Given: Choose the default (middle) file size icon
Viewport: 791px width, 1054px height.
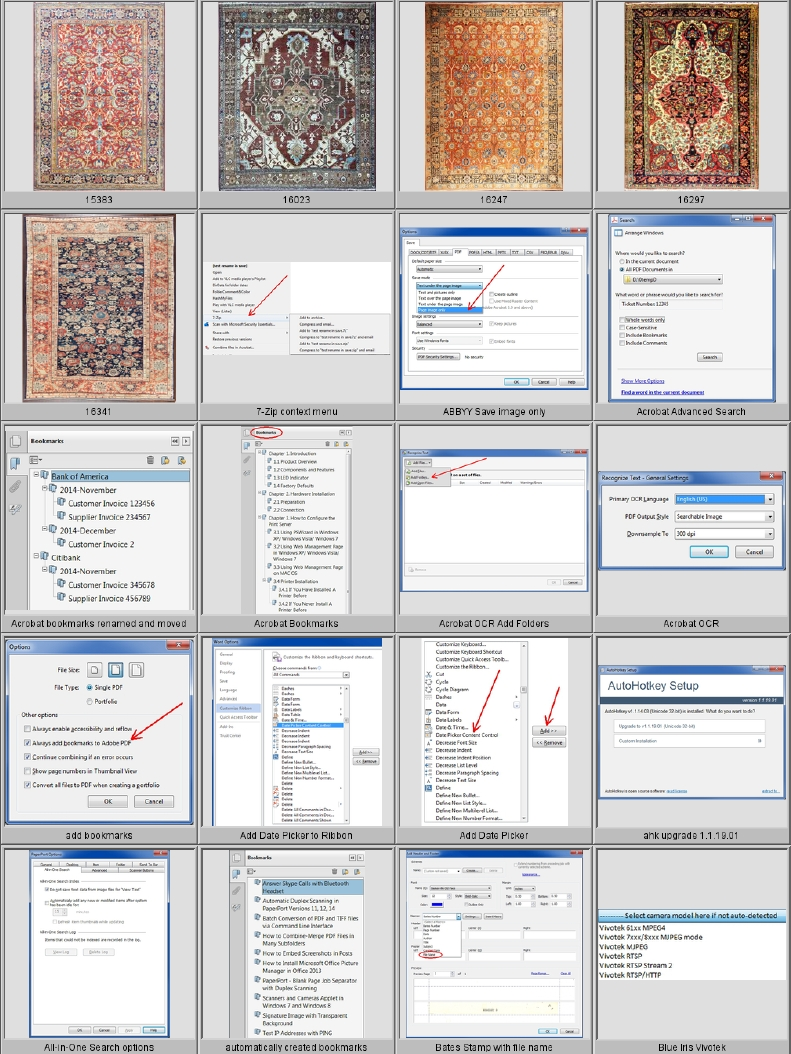Looking at the screenshot, I should pos(116,670).
